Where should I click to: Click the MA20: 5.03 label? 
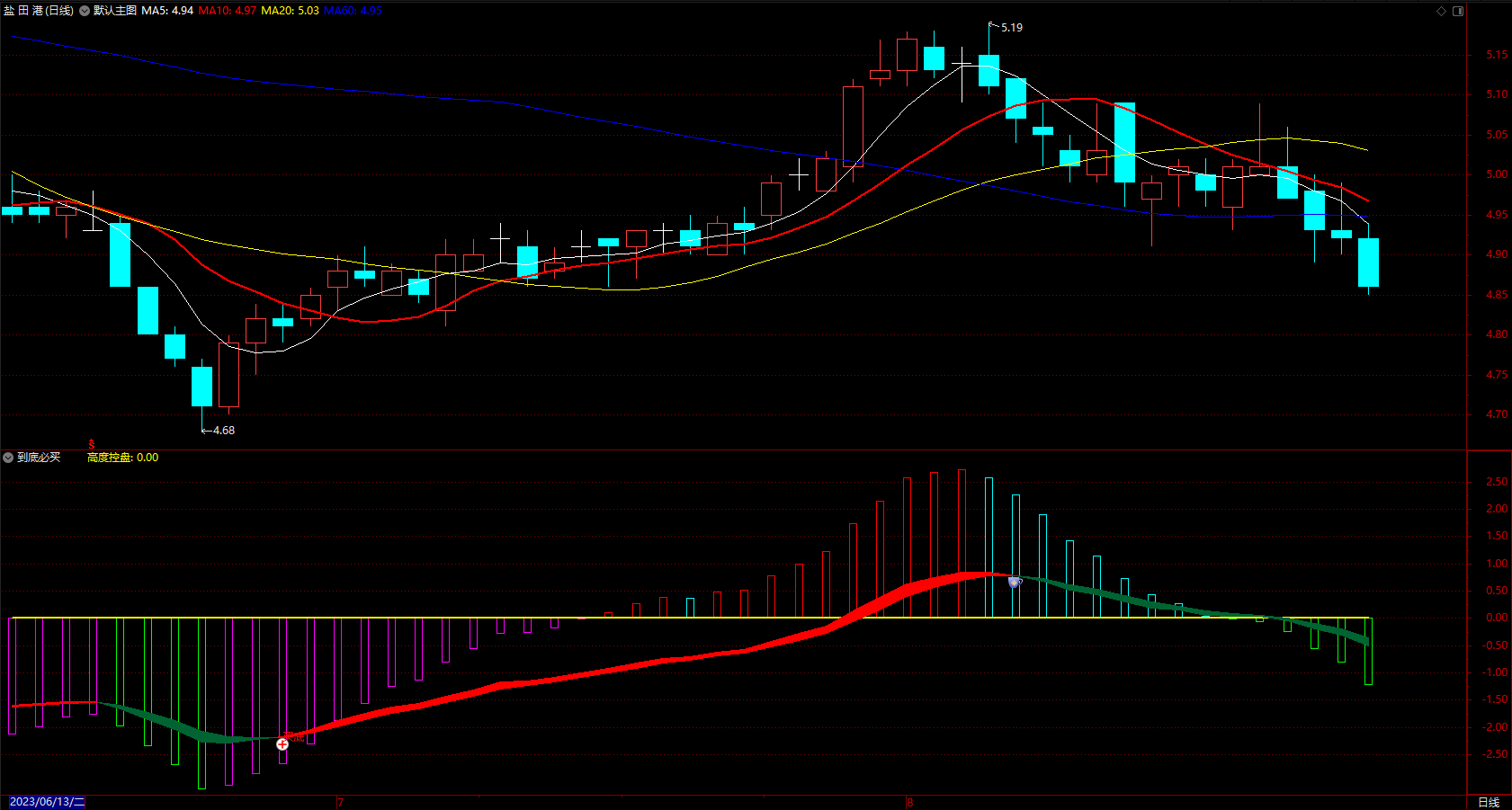(290, 11)
